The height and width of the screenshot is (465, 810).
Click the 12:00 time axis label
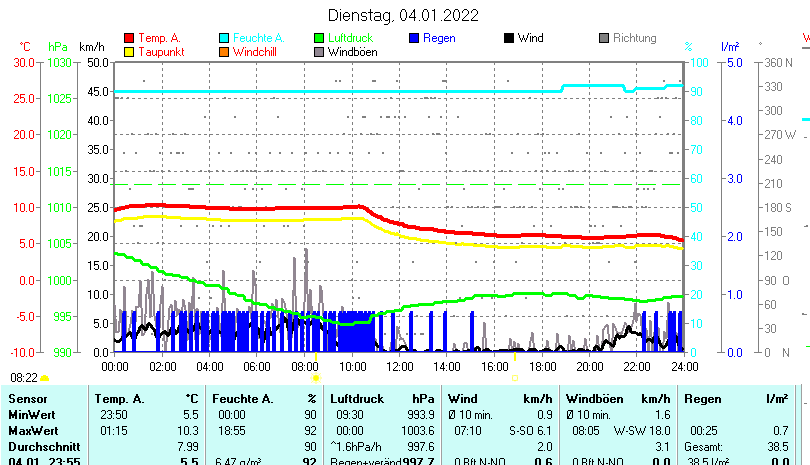click(x=399, y=366)
